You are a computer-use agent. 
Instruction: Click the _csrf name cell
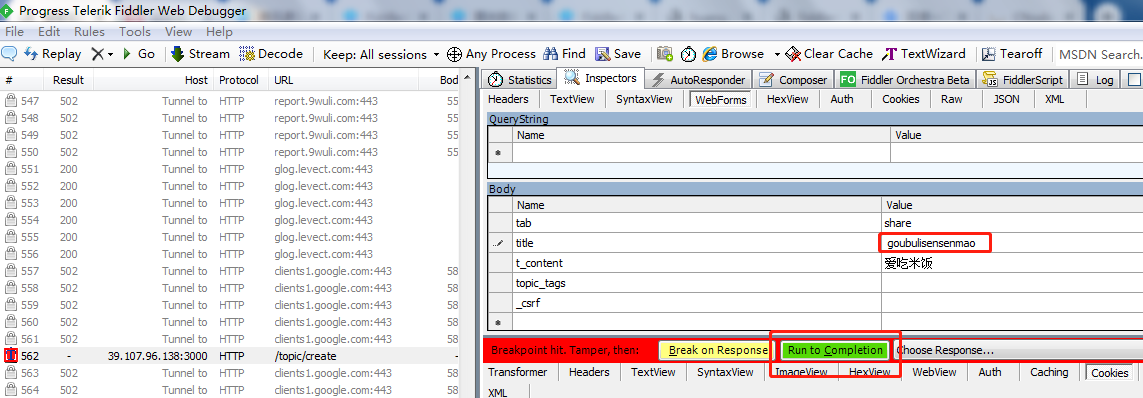tap(696, 303)
